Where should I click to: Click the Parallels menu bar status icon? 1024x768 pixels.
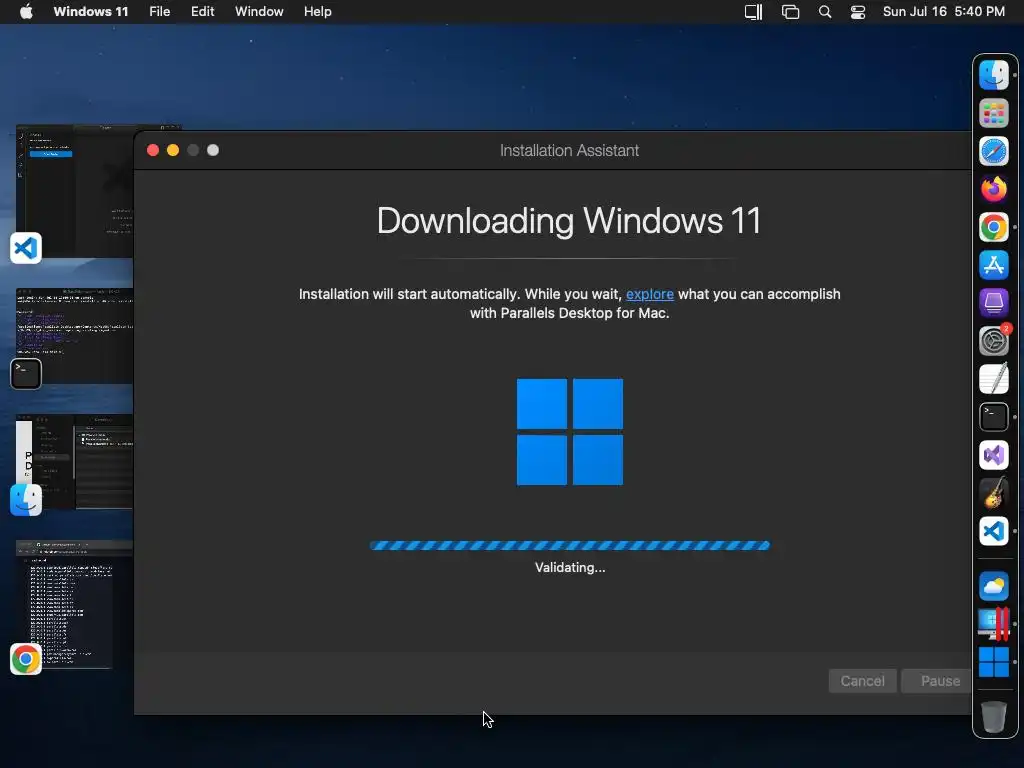tap(754, 12)
